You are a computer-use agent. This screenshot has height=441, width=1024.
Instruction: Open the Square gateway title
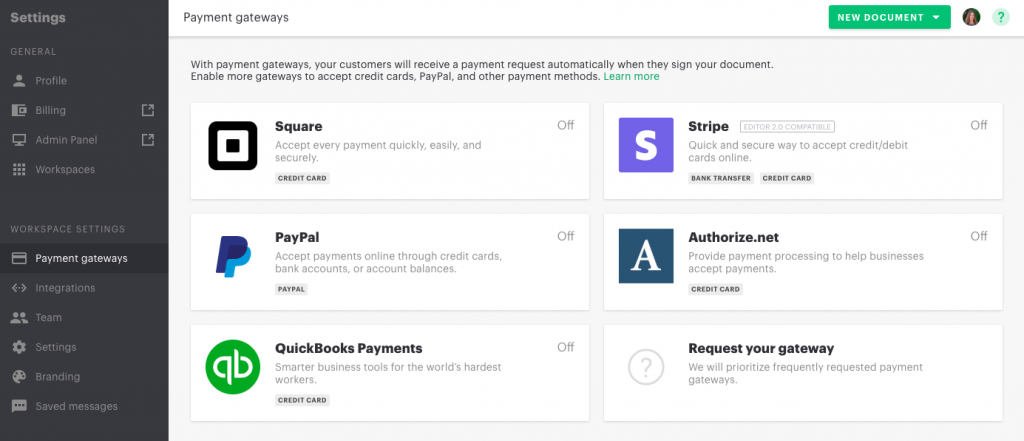click(x=298, y=127)
